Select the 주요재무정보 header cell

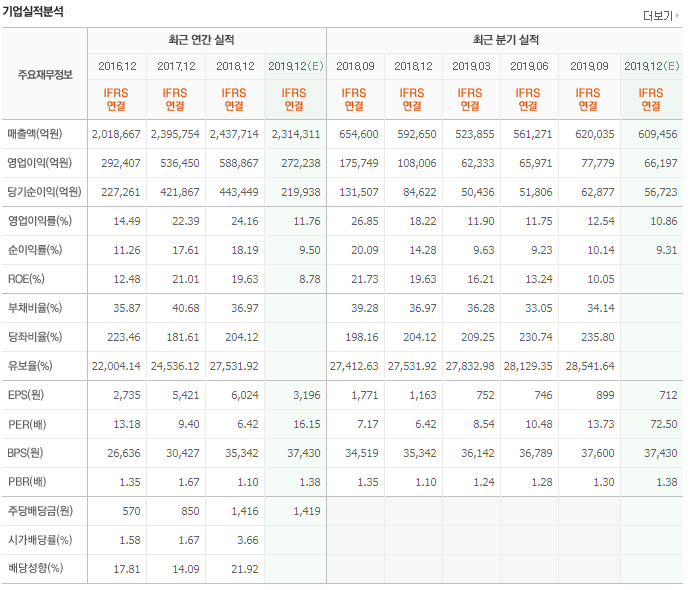point(45,74)
